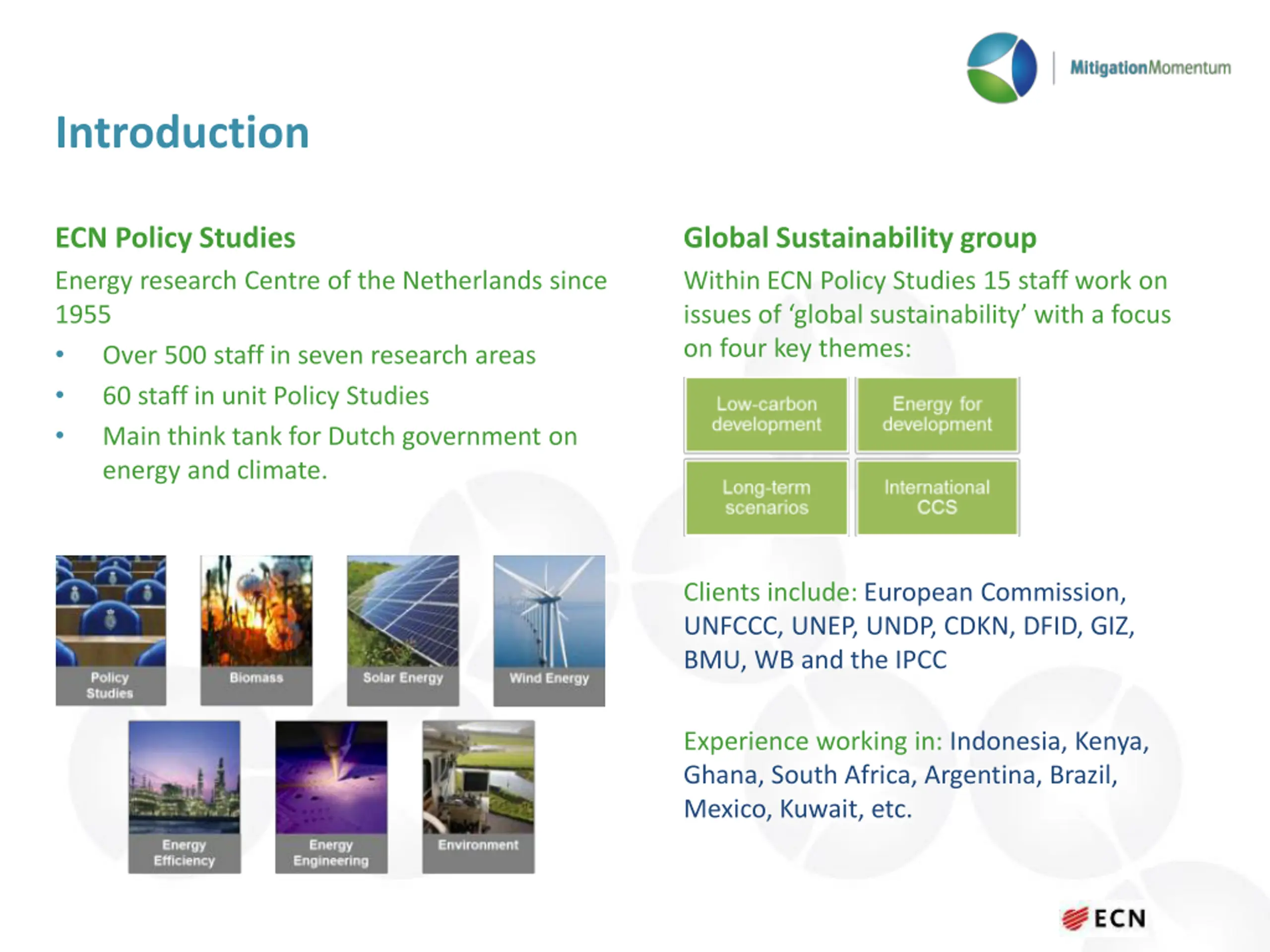This screenshot has height=952, width=1270.
Task: Choose the Energy Efficiency image tile
Action: click(x=185, y=797)
